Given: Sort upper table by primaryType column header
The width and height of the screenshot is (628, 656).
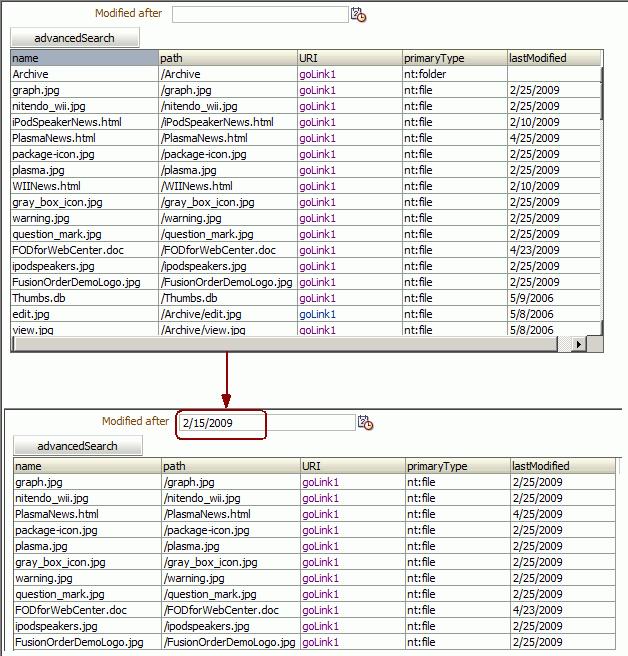Looking at the screenshot, I should (454, 58).
